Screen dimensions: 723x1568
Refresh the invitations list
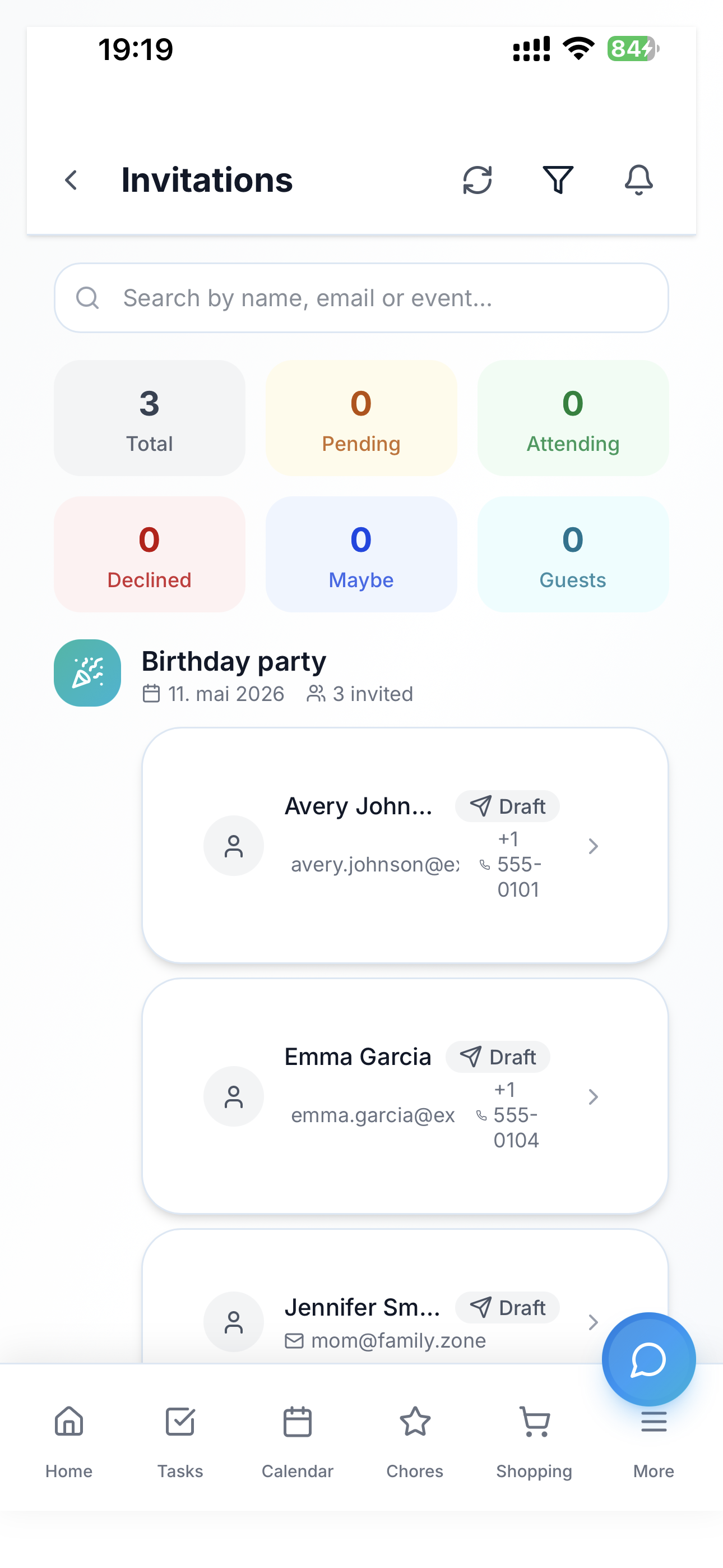[x=477, y=180]
